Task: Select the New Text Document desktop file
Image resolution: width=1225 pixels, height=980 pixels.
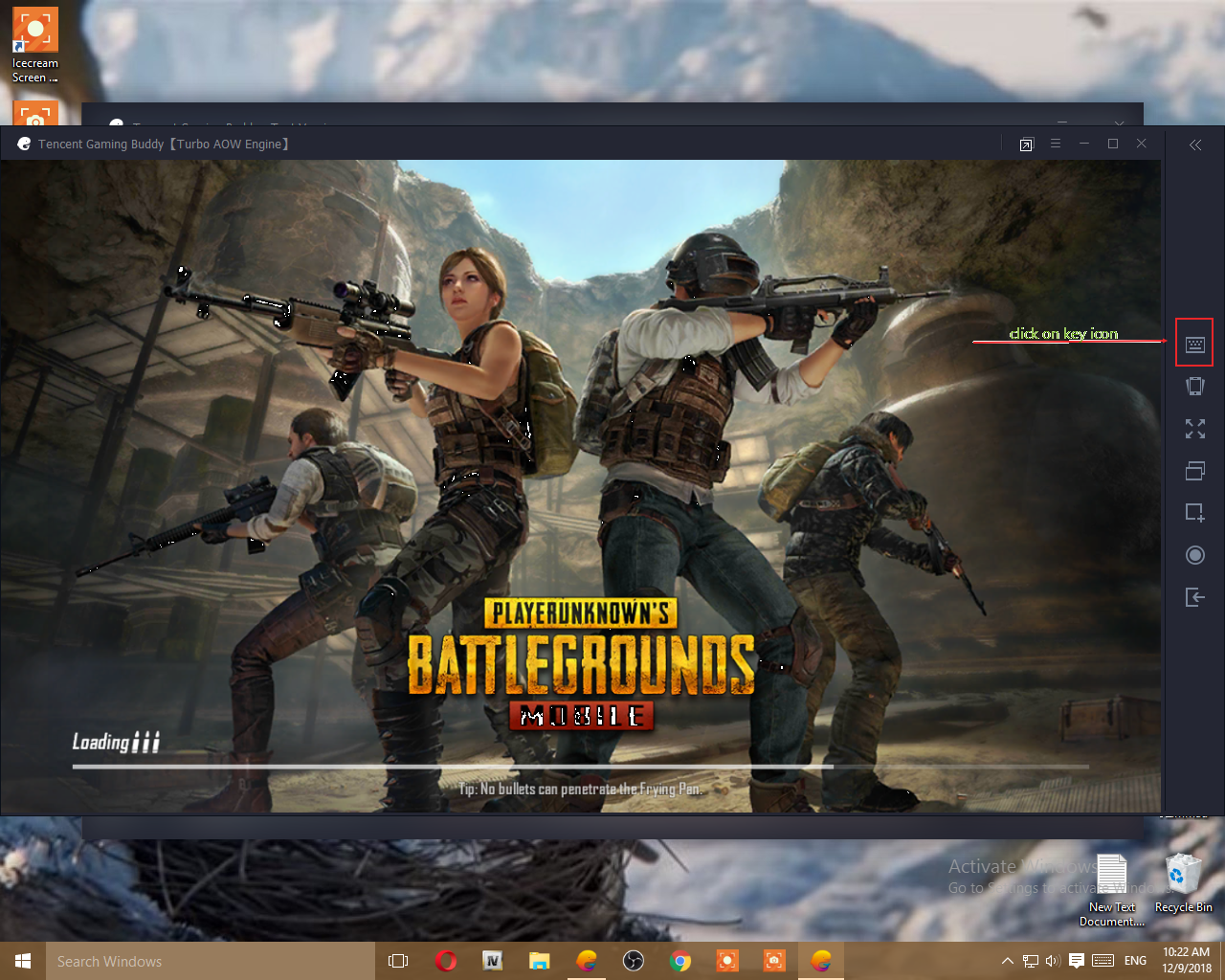Action: (x=1112, y=890)
